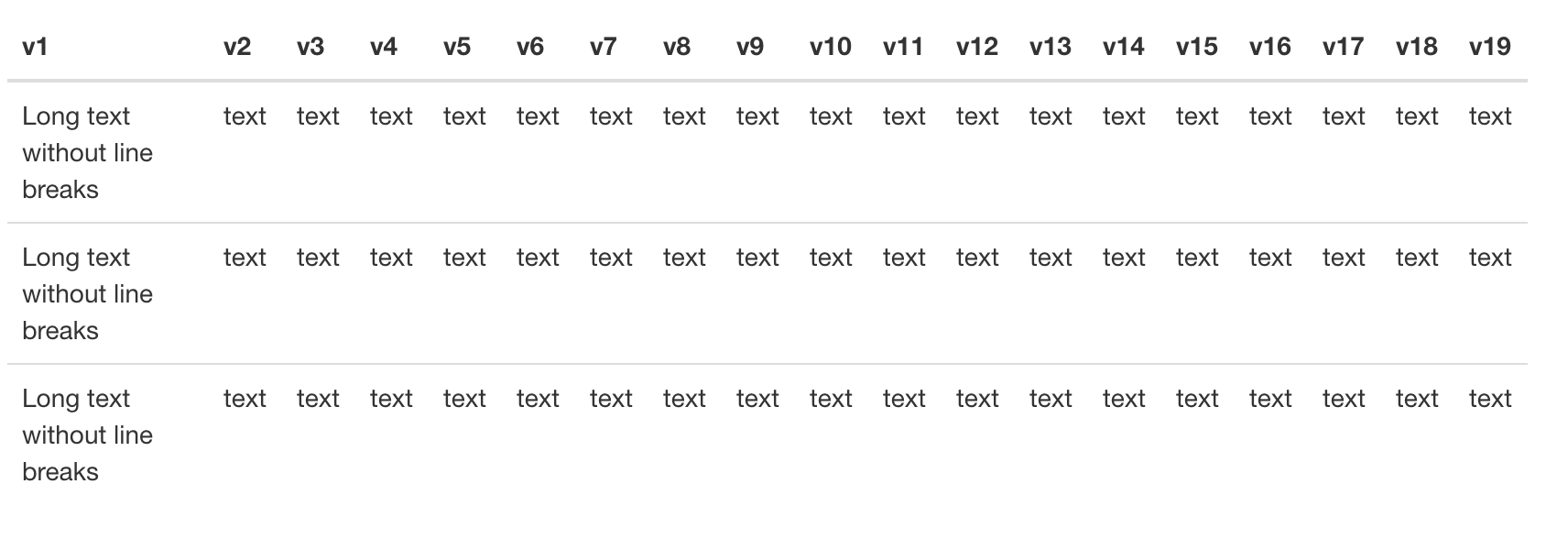Select first row's Long text cell
Screen dimensions: 1568x539
click(88, 153)
